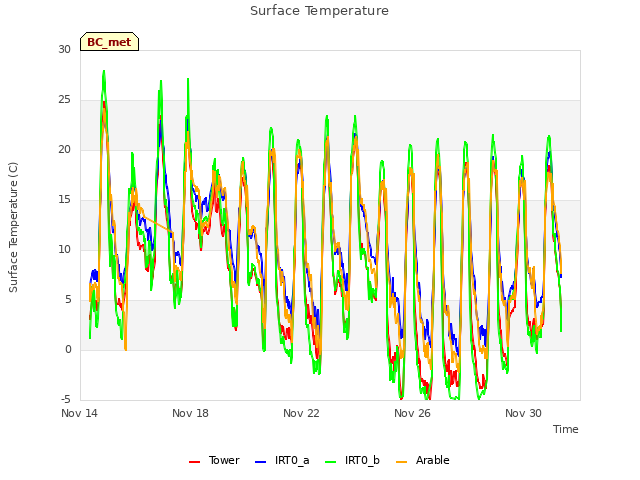Click the red Tower legend marker
This screenshot has width=640, height=480.
(x=194, y=462)
